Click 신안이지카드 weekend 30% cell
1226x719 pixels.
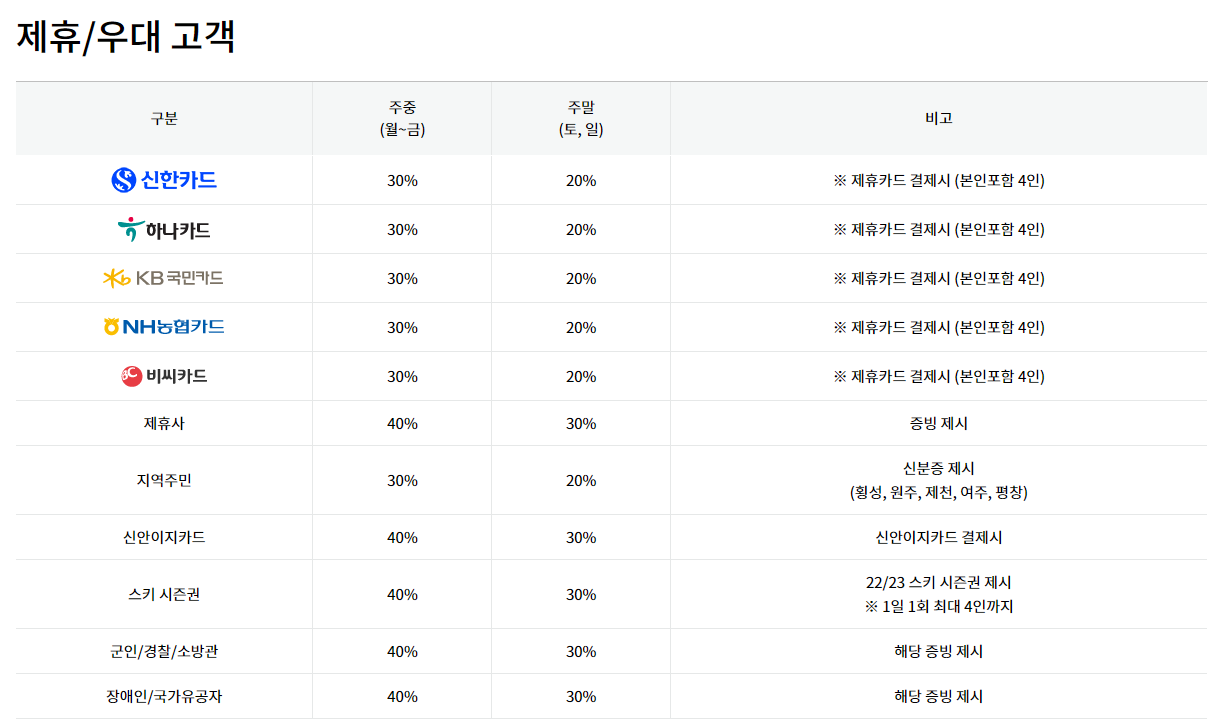click(581, 537)
